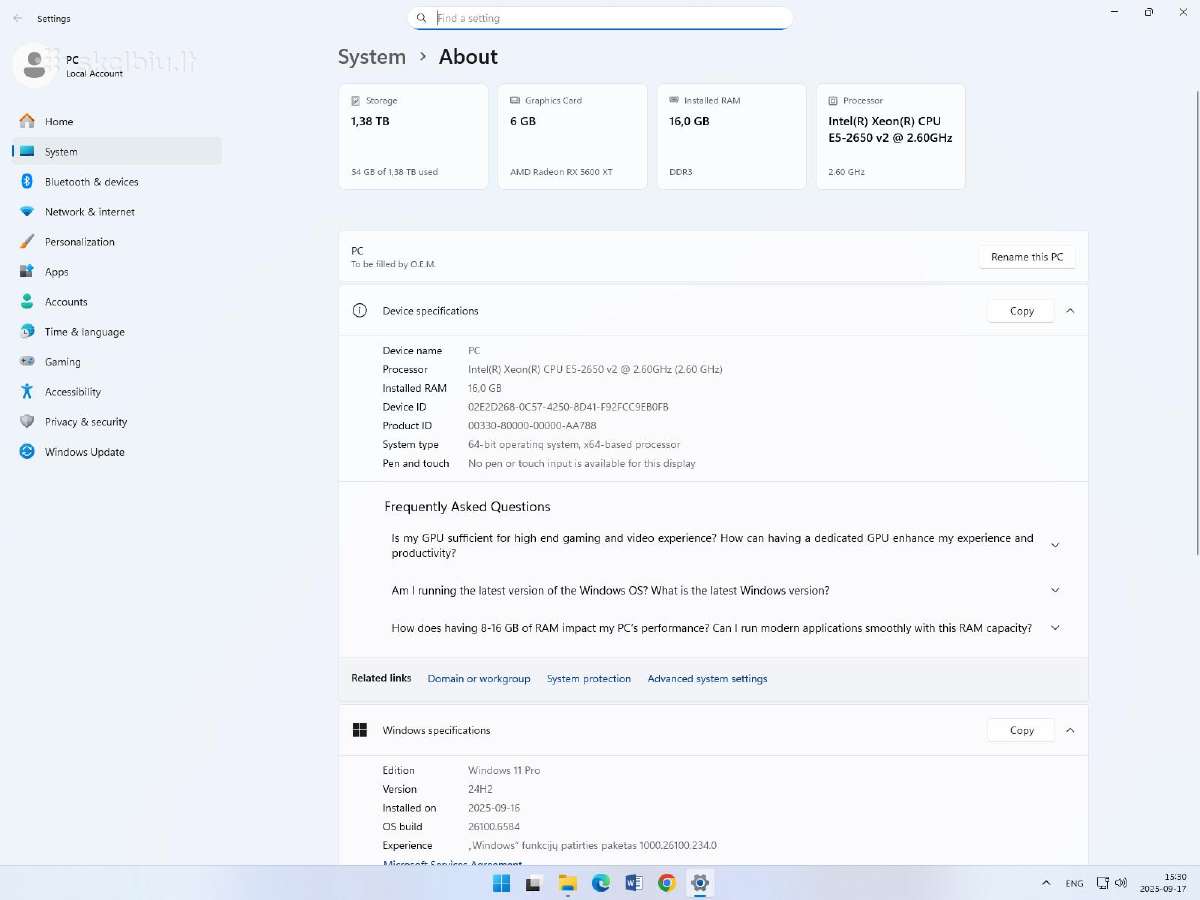
Task: Open the Domain or workgroup link
Action: tap(479, 678)
